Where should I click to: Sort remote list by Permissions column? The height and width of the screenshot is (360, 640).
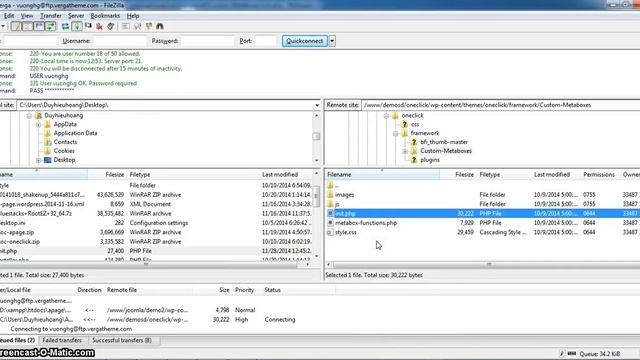point(599,174)
